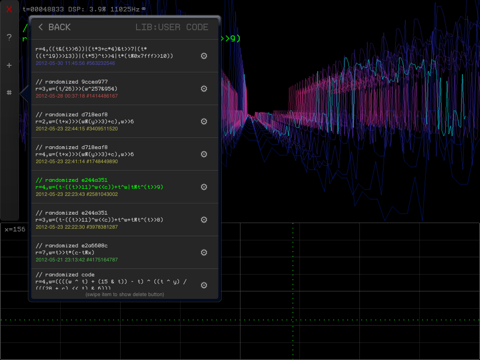Tap the plus icon in the sidebar
The width and height of the screenshot is (480, 360).
click(9, 65)
